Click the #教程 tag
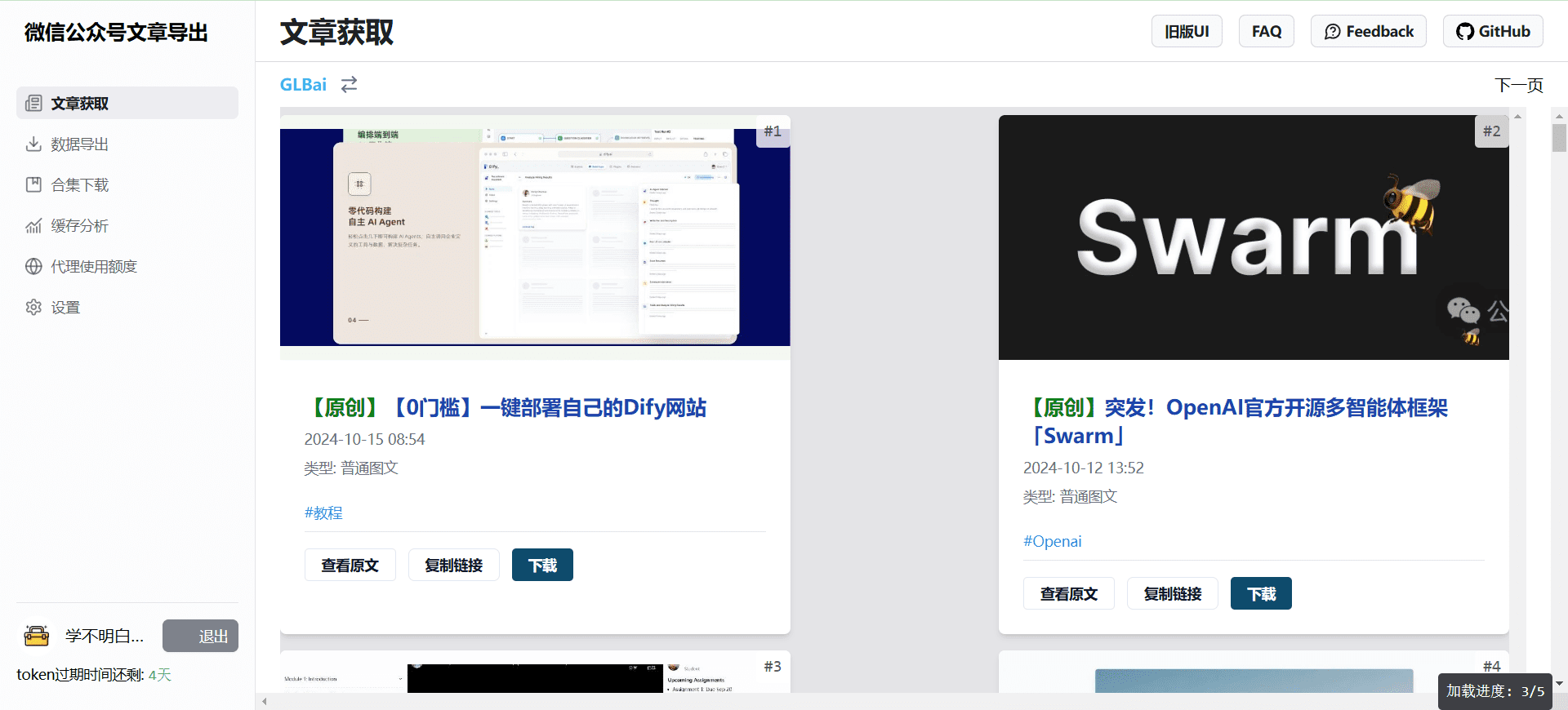 323,513
